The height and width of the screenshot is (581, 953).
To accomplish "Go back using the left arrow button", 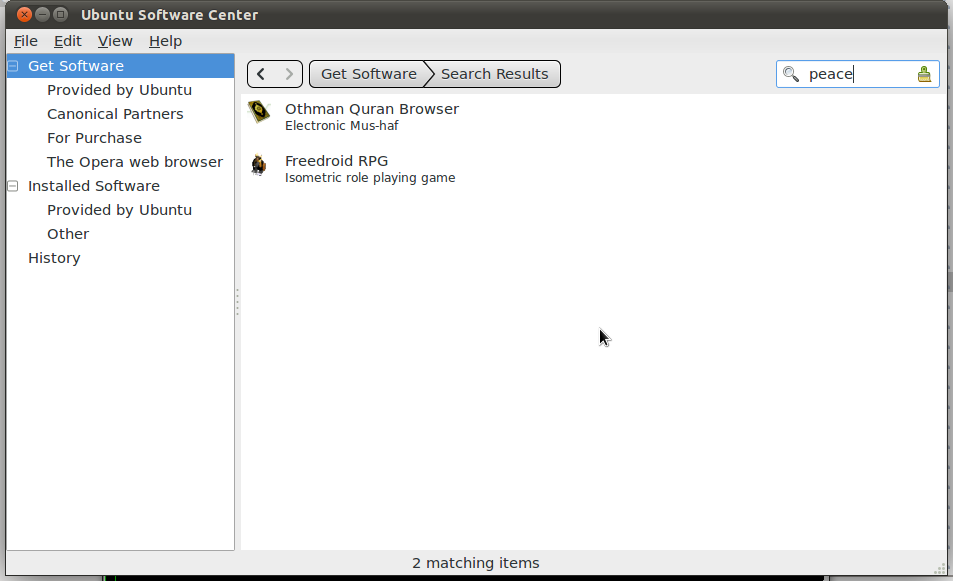I will click(x=261, y=74).
